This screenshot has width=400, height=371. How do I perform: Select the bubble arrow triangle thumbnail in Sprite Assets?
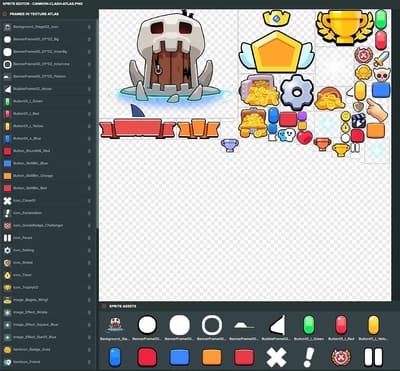point(277,325)
